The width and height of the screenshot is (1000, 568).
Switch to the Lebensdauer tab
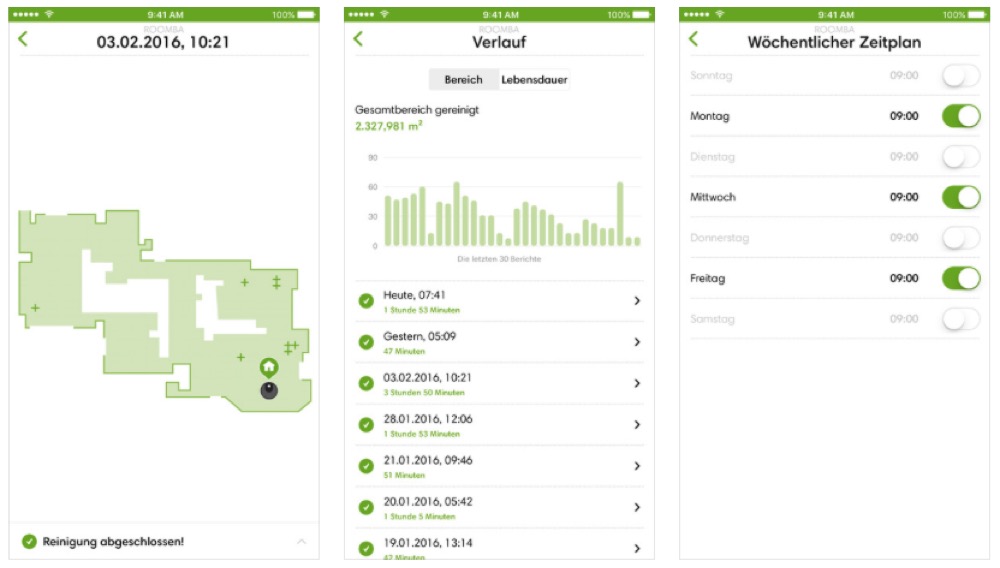(535, 80)
